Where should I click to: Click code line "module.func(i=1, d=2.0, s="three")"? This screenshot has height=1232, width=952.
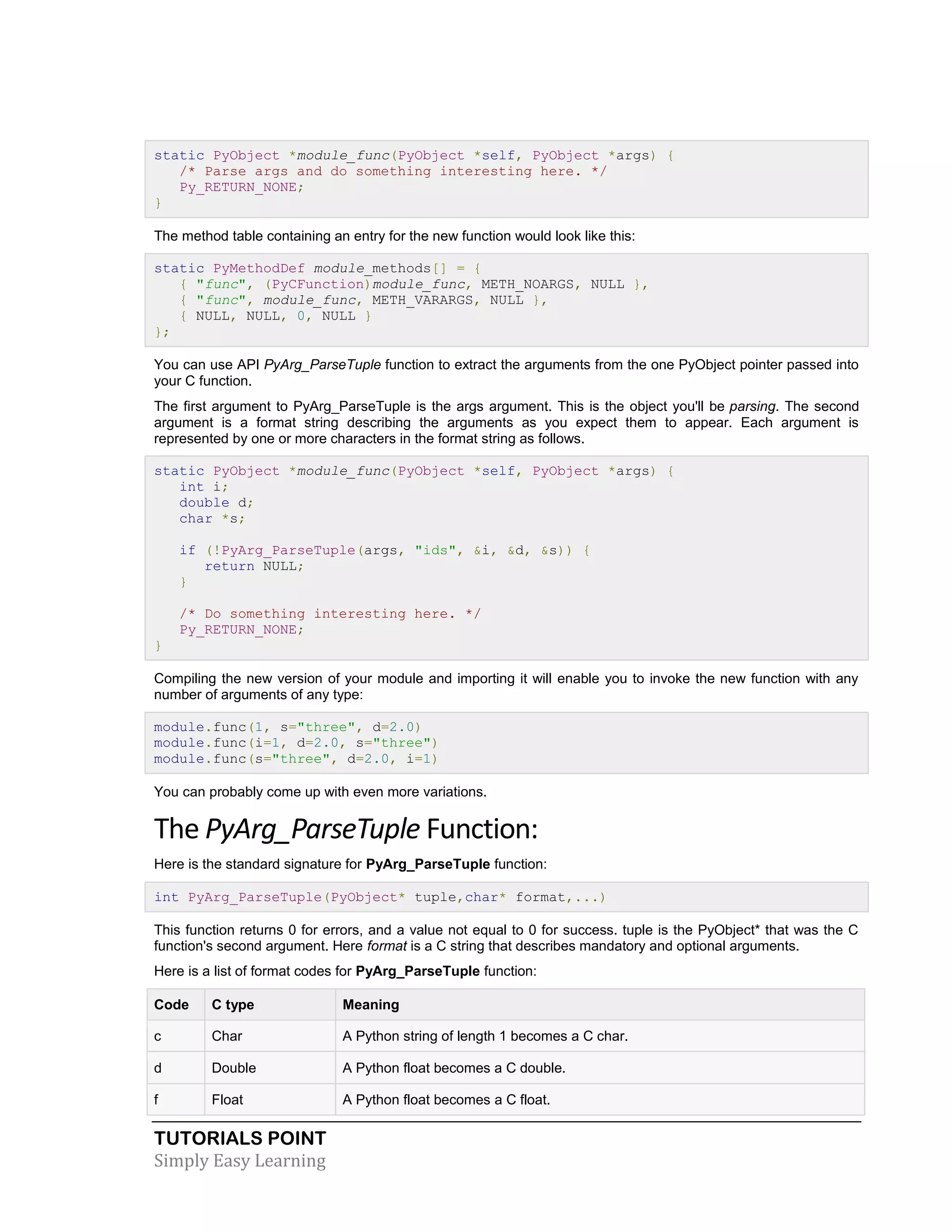coord(296,743)
